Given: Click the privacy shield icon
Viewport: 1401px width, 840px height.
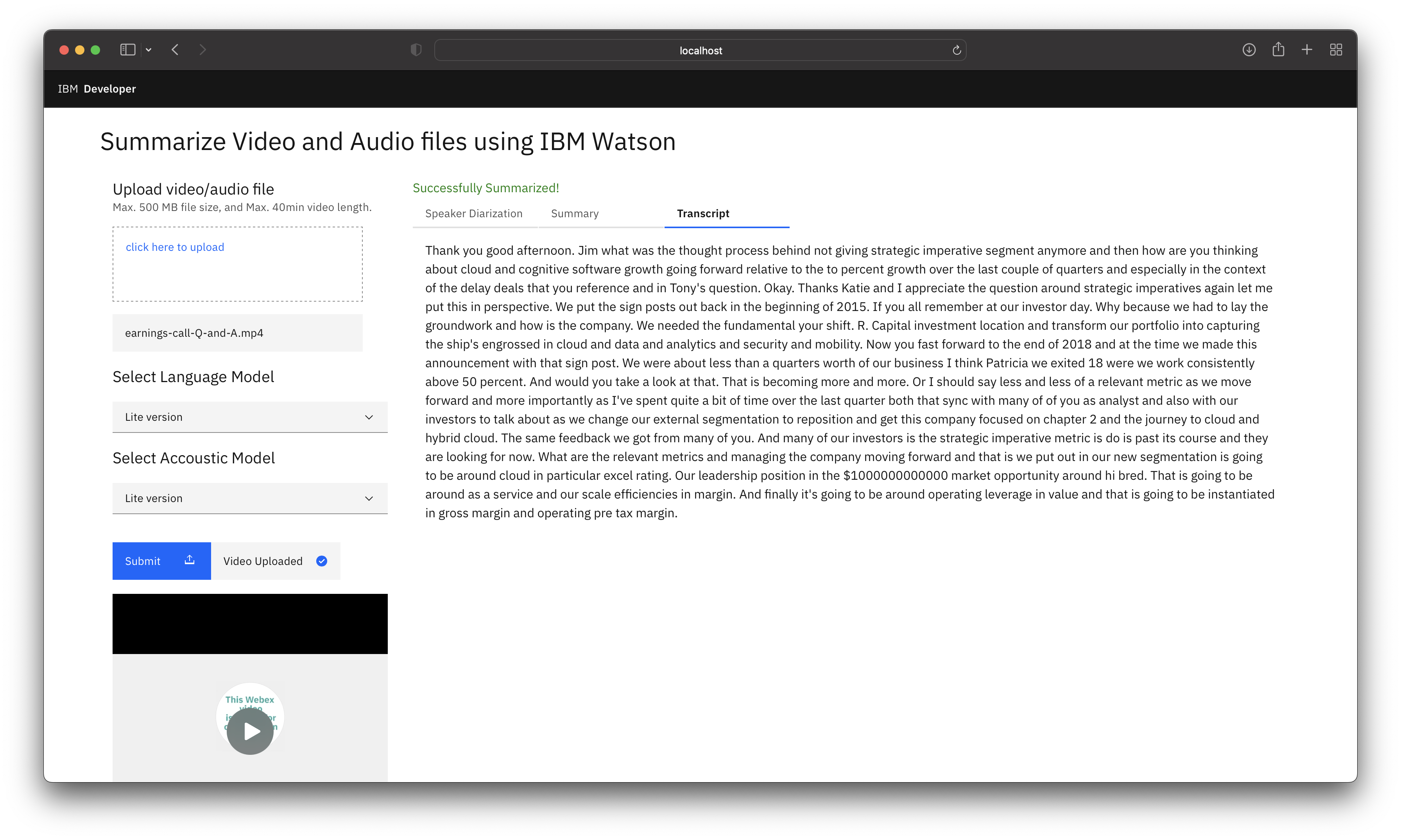Looking at the screenshot, I should pyautogui.click(x=416, y=50).
